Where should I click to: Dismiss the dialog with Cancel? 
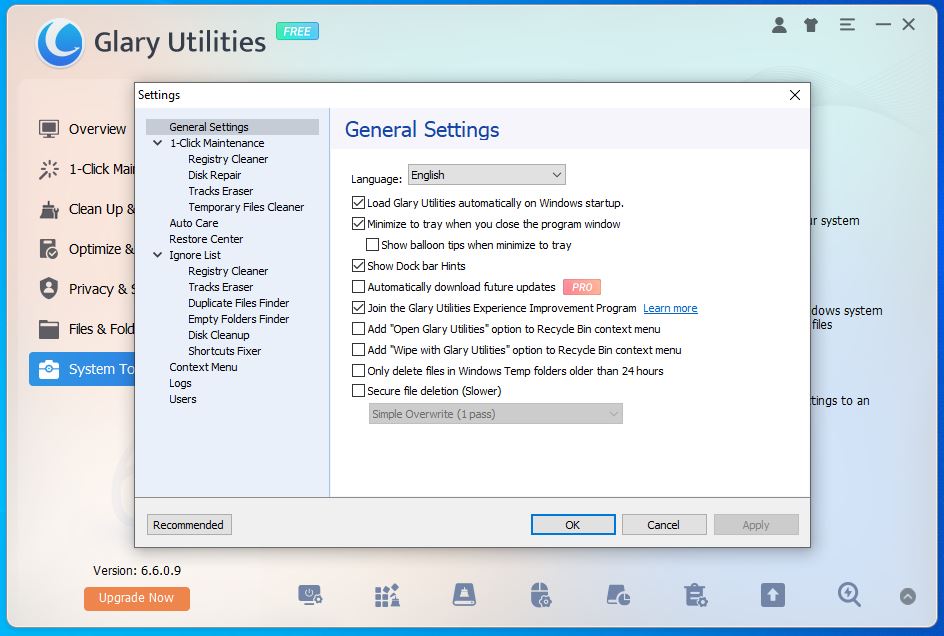click(663, 525)
